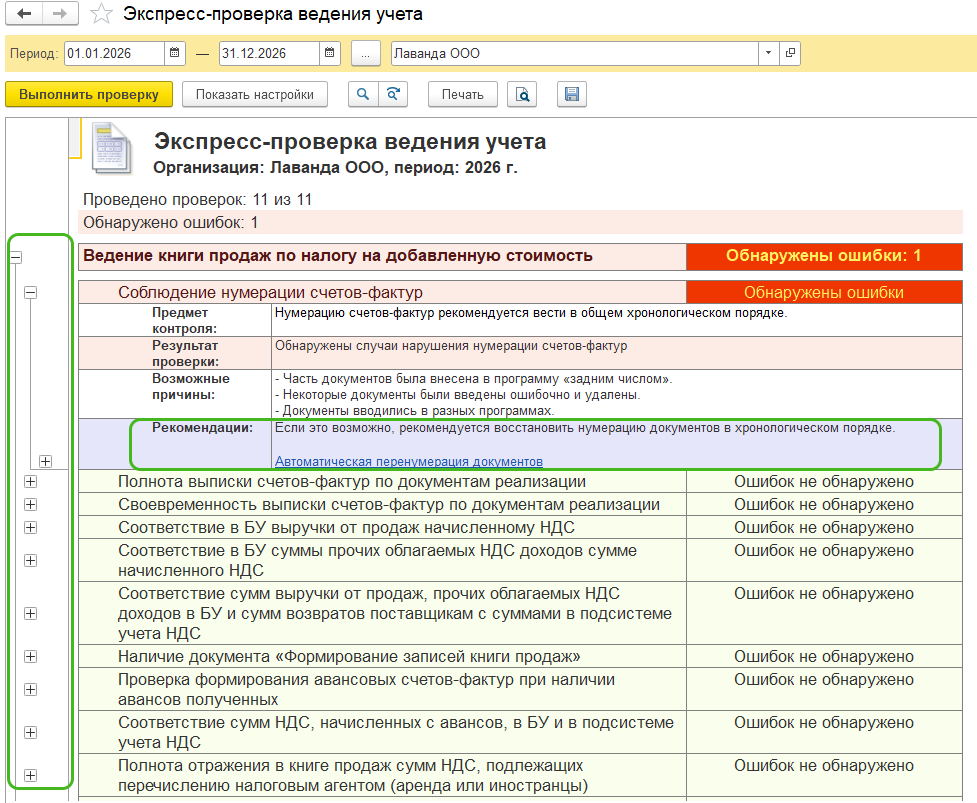Expand Наличие документа «Формирование записей книги продаж» row
Screen dimensions: 977x803
tap(30, 656)
